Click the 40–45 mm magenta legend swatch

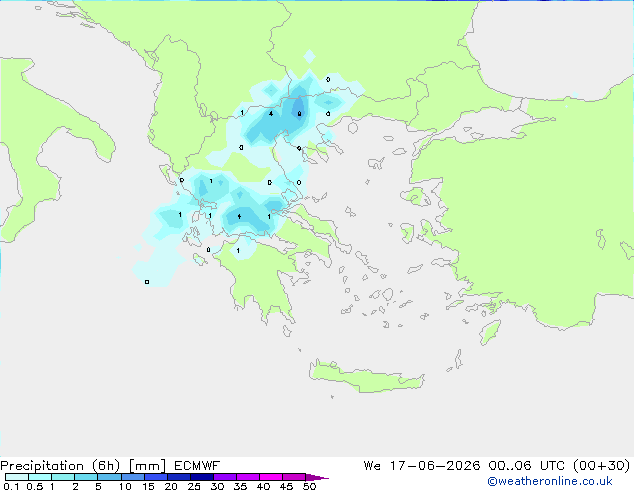click(271, 477)
